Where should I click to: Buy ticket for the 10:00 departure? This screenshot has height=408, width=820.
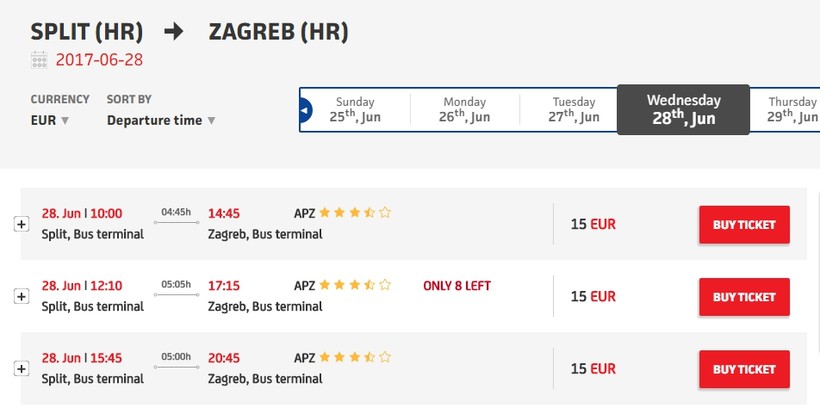pos(743,225)
